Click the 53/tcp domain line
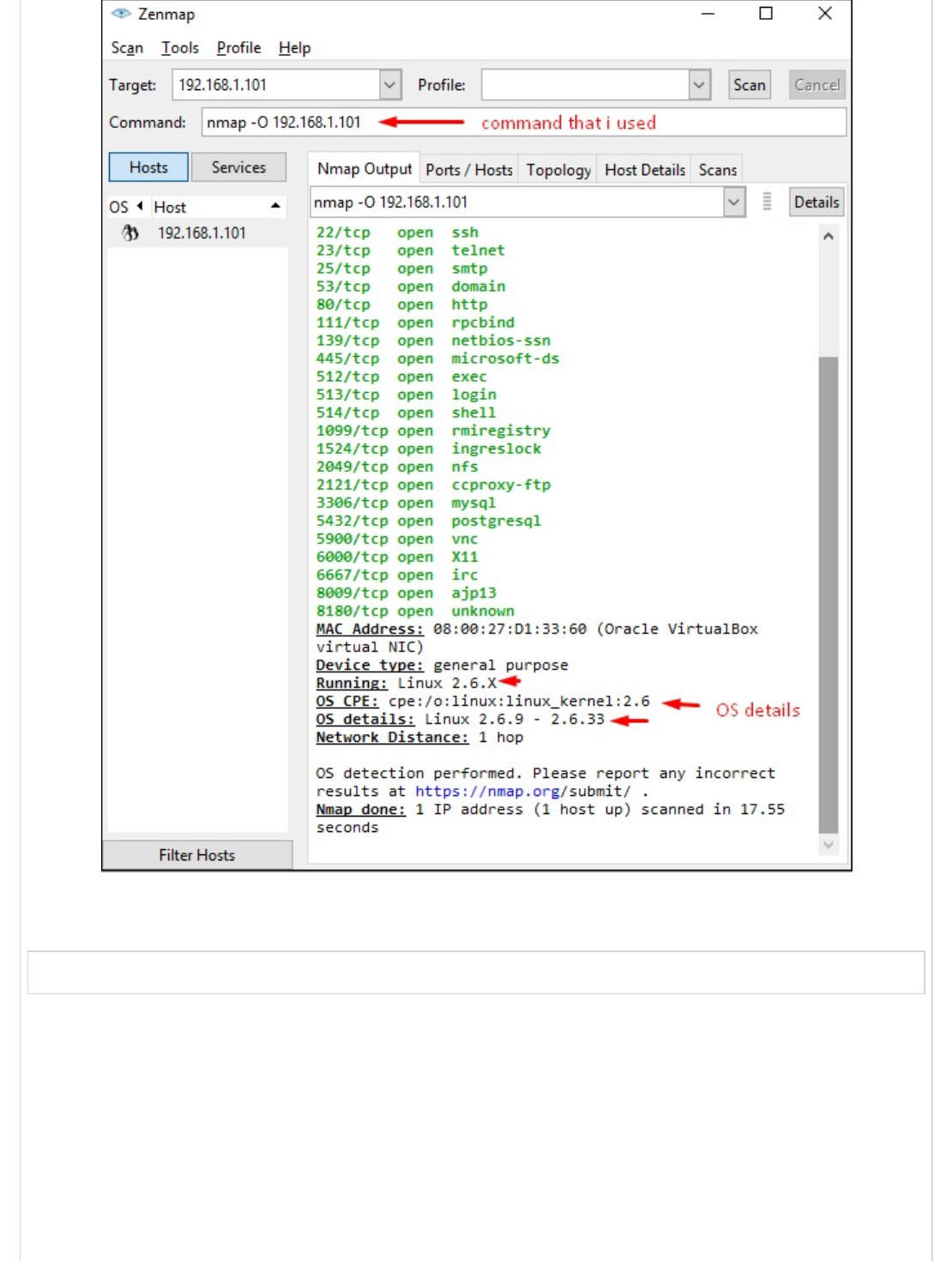Viewport: 952px width, 1261px height. pos(411,287)
